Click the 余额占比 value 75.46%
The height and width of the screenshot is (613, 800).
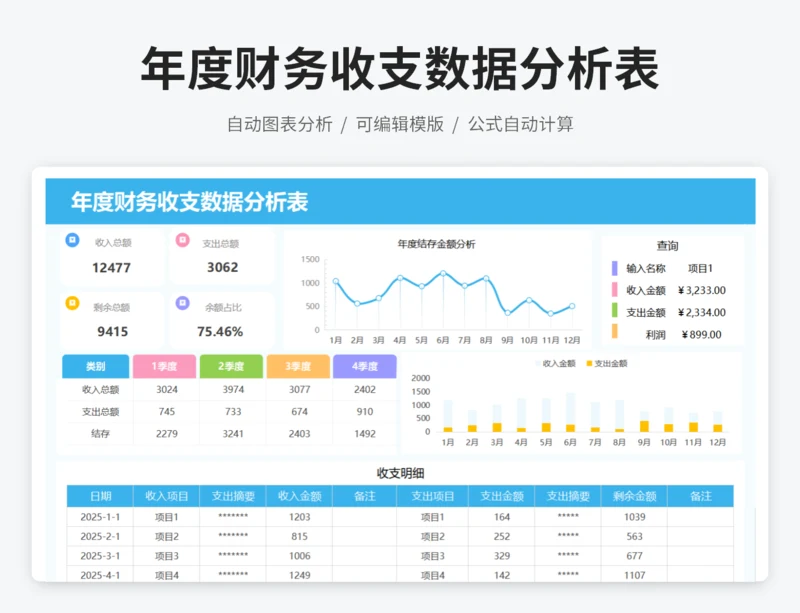coord(220,332)
